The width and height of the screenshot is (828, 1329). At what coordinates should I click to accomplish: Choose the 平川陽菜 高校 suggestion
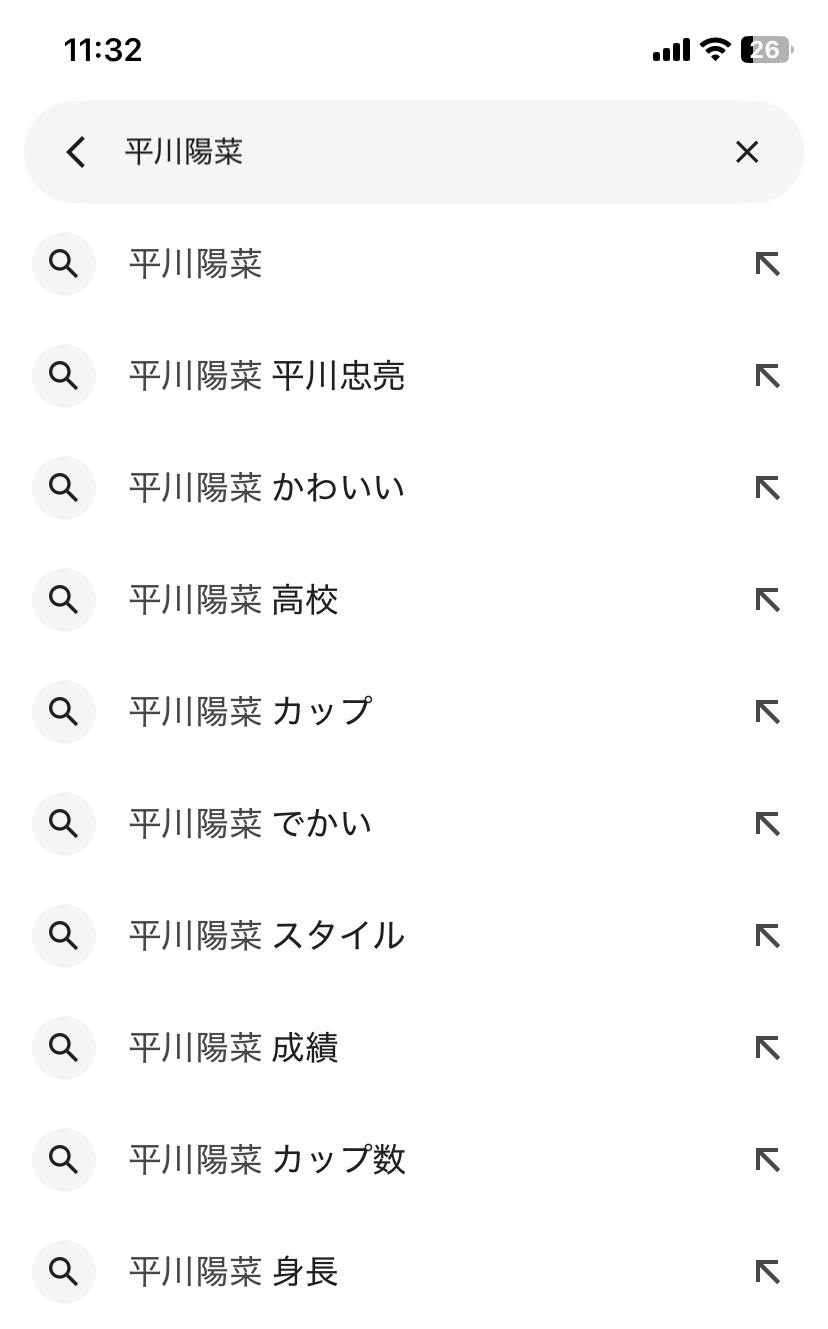coord(233,600)
